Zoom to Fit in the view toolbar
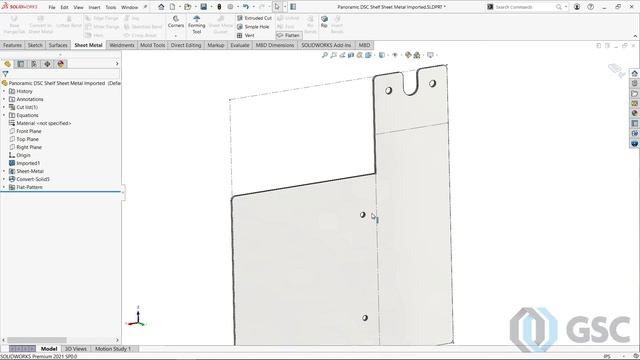This screenshot has height=360, width=640. click(x=325, y=55)
